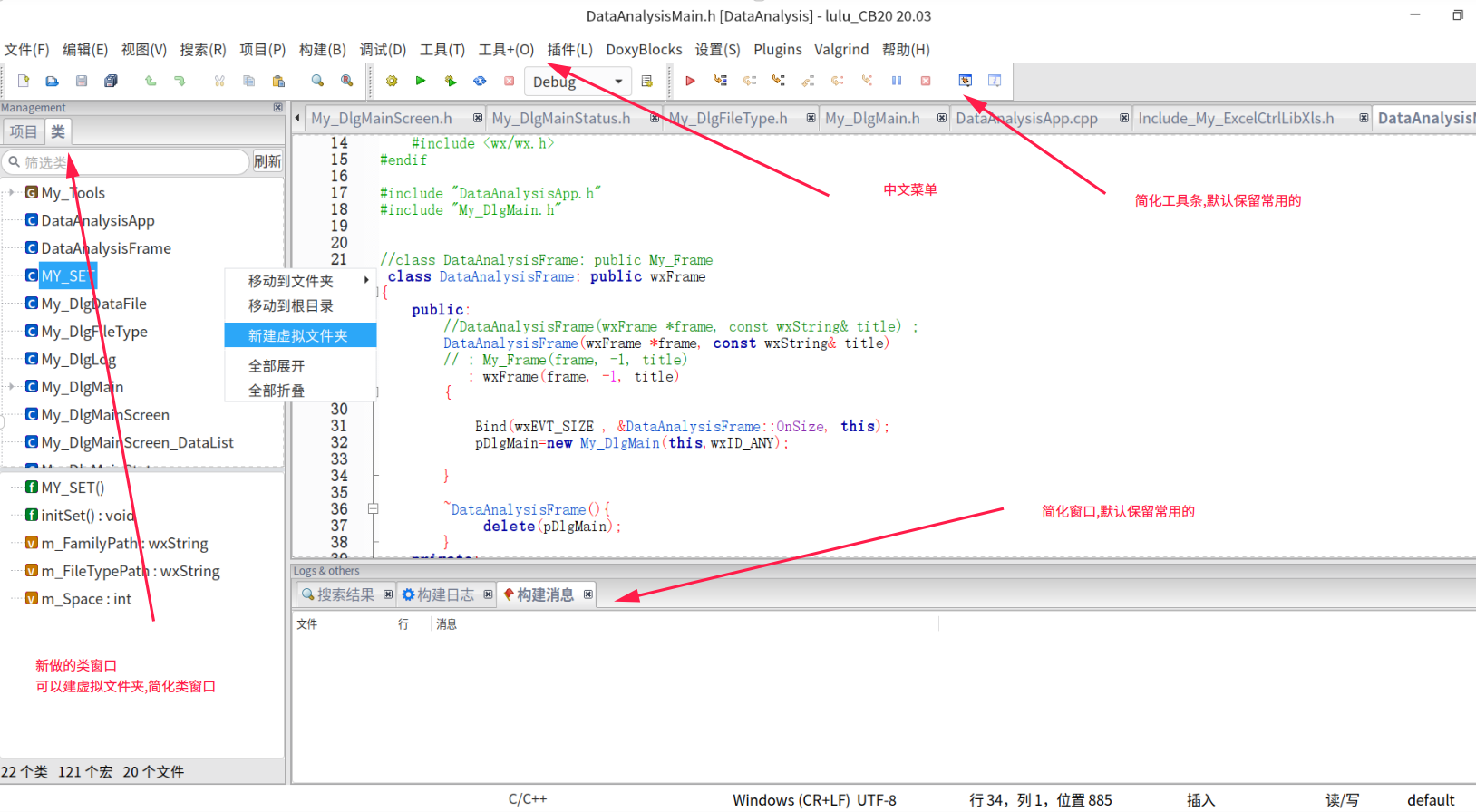Select 全部展开 in the context menu

(x=300, y=366)
